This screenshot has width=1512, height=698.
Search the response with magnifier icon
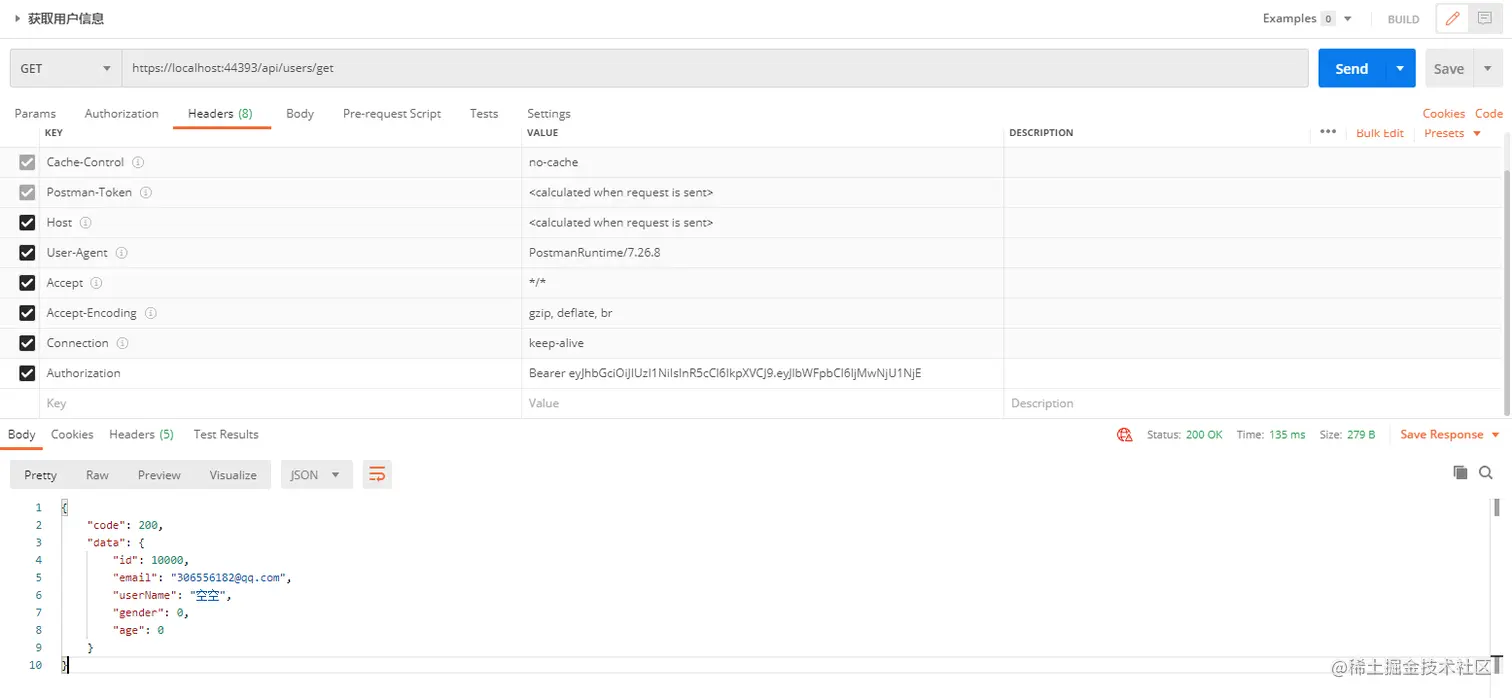pos(1486,472)
